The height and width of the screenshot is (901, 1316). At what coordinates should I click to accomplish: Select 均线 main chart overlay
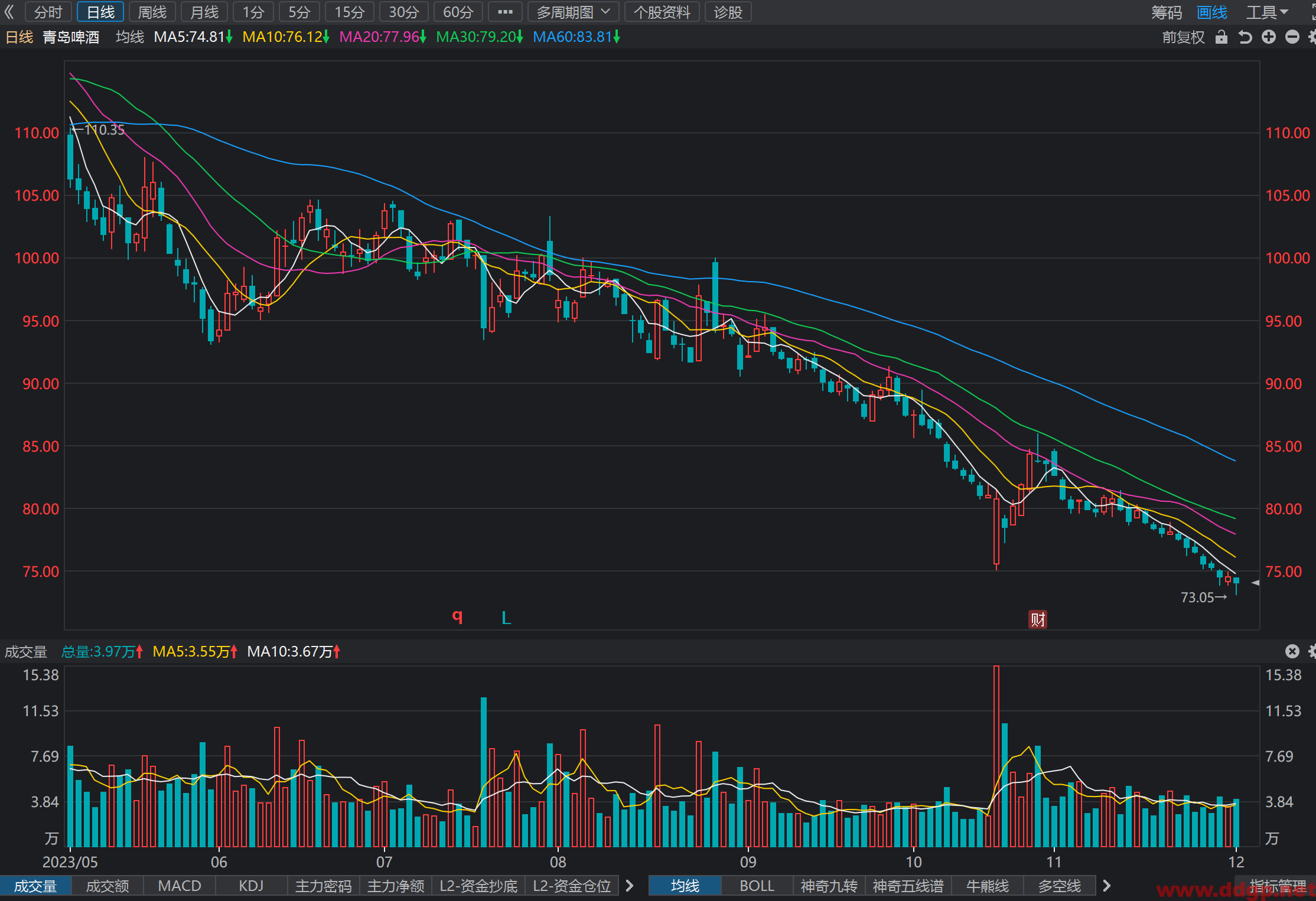coord(685,886)
